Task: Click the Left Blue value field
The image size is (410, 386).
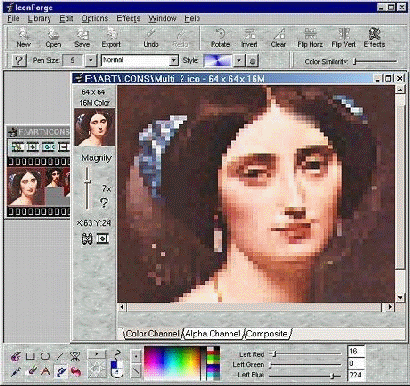Action: point(356,375)
